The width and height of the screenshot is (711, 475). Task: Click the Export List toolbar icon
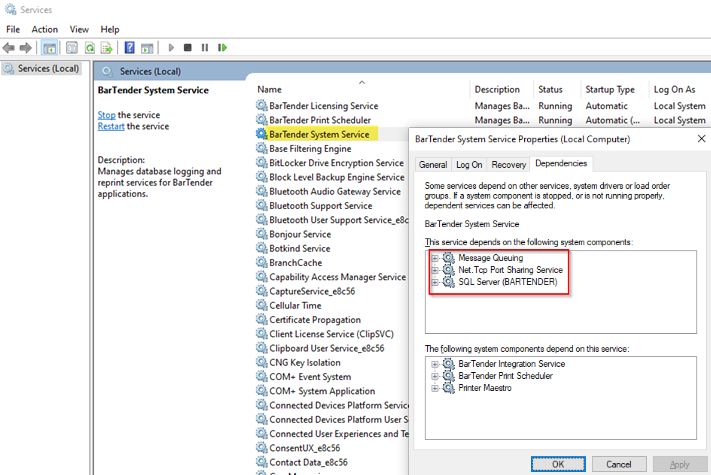(x=107, y=47)
